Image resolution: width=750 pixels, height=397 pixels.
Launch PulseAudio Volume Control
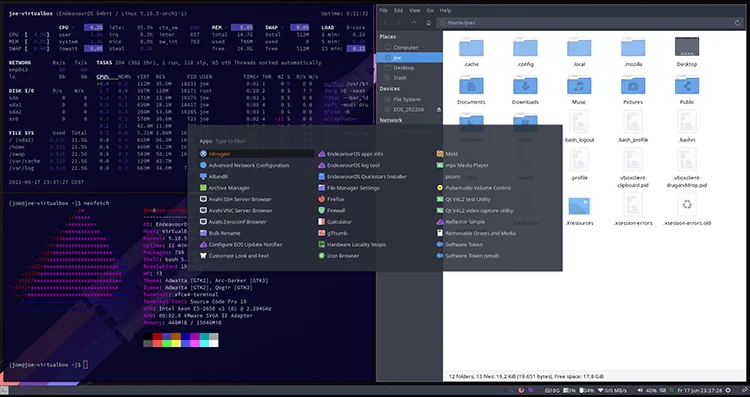[474, 188]
